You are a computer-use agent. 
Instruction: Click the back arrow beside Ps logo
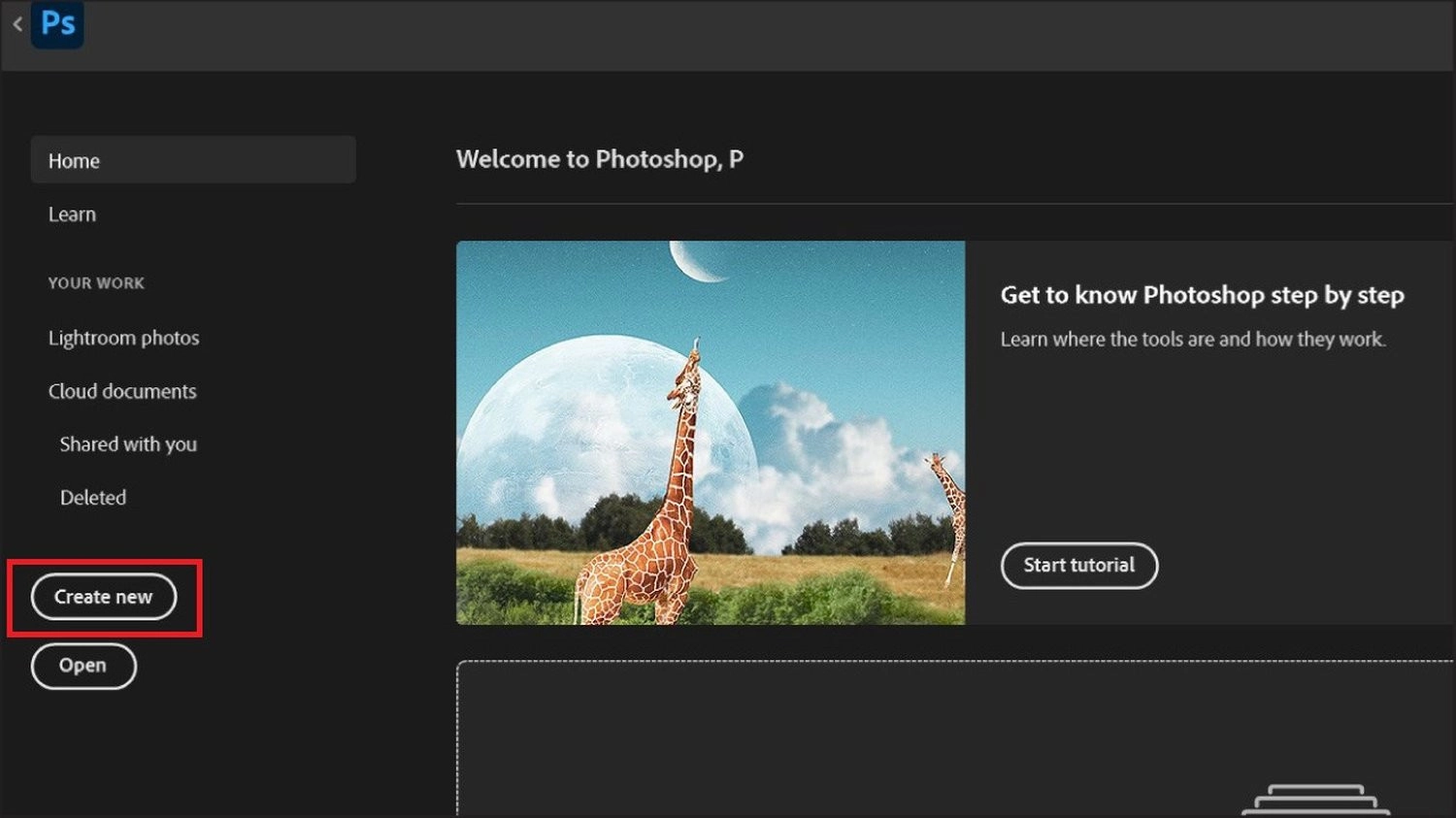pyautogui.click(x=17, y=24)
